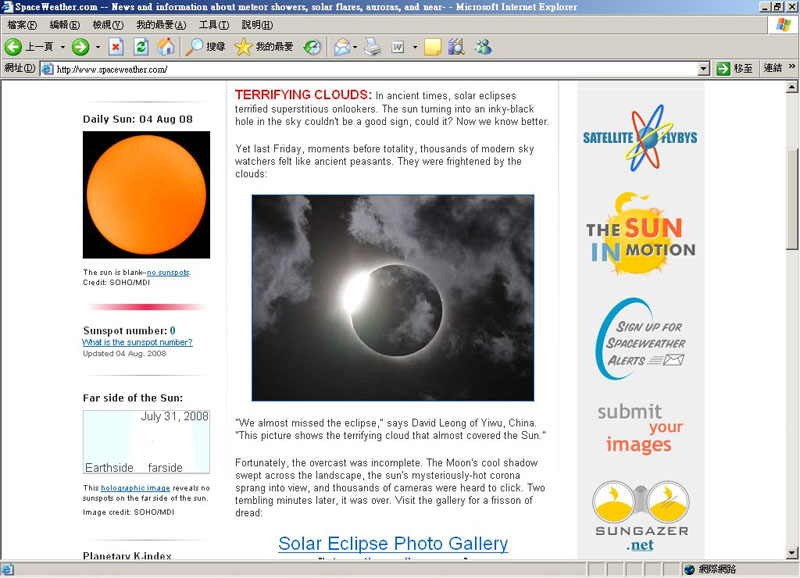Viewport: 800px width, 578px height.
Task: Expand the Forward button history dropdown arrow
Action: (97, 47)
